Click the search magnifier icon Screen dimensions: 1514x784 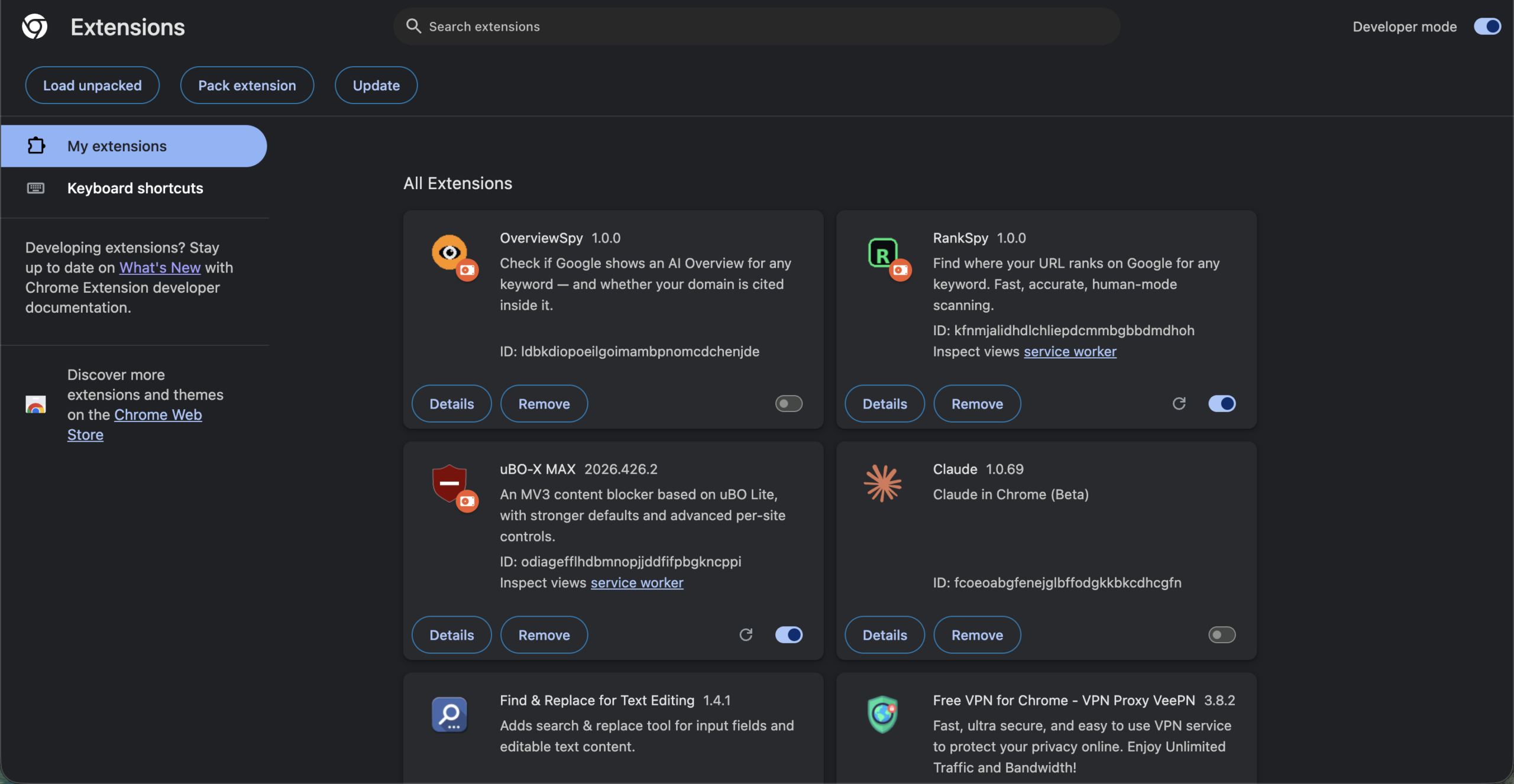point(413,26)
